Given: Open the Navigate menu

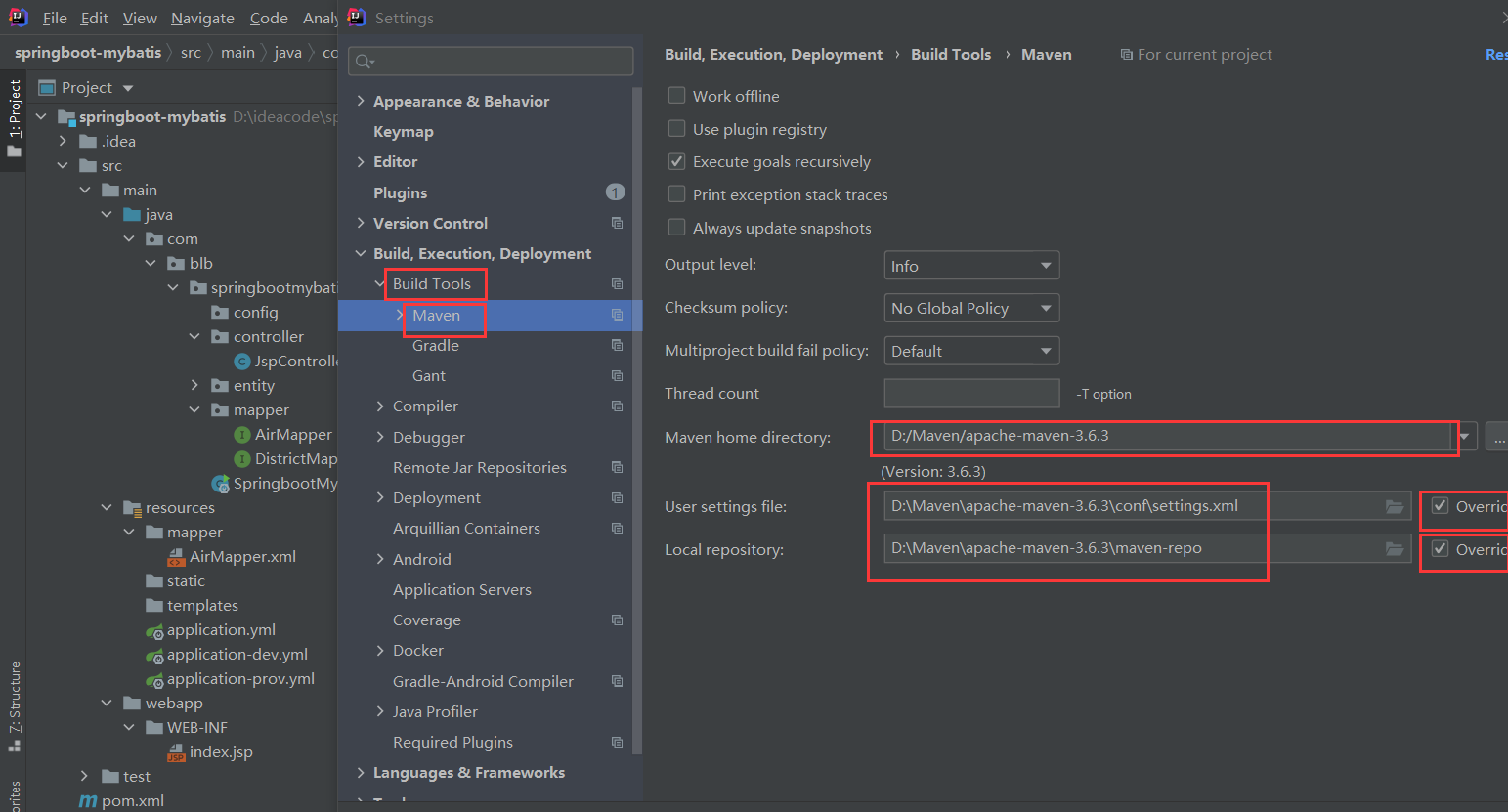Looking at the screenshot, I should pyautogui.click(x=202, y=18).
